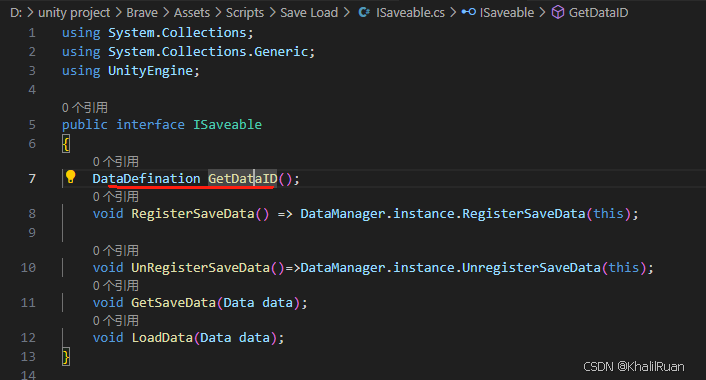
Task: Click the opening brace on line 6
Action: pyautogui.click(x=66, y=144)
